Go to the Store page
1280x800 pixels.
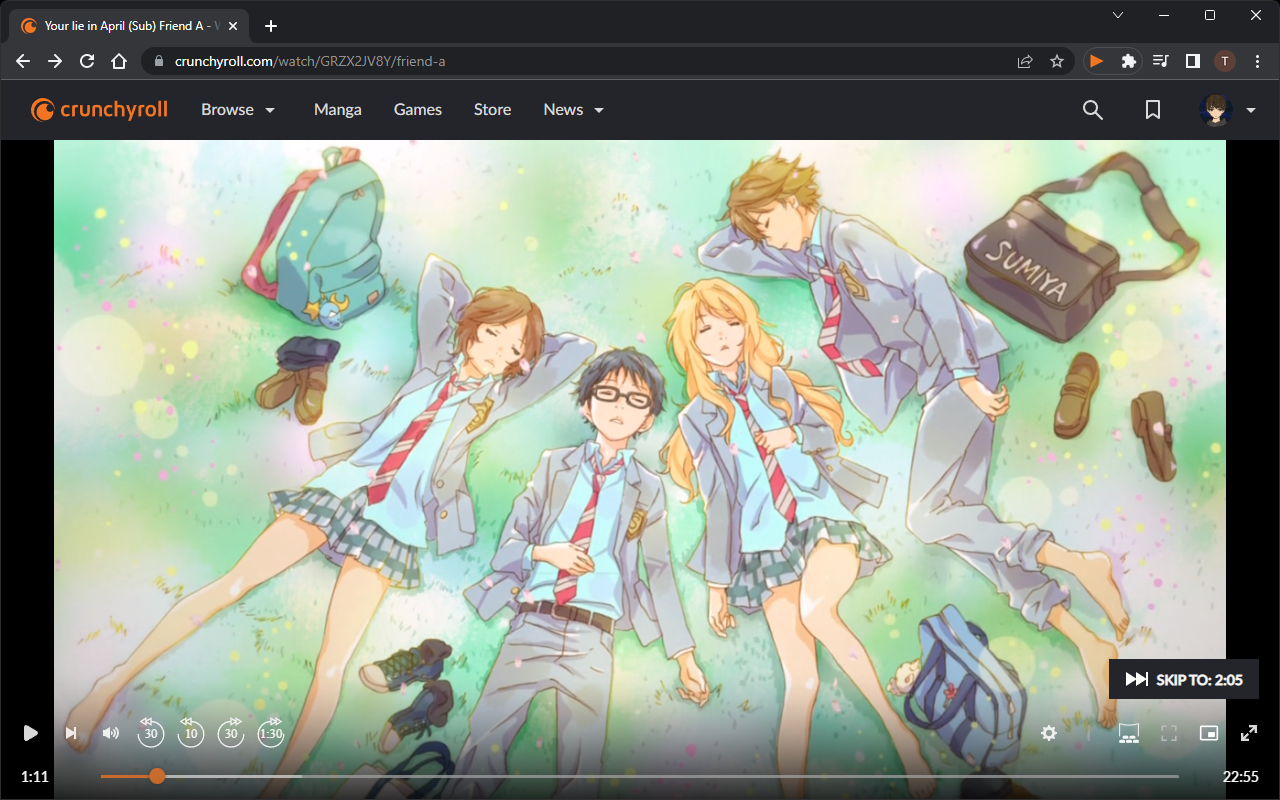pos(492,110)
